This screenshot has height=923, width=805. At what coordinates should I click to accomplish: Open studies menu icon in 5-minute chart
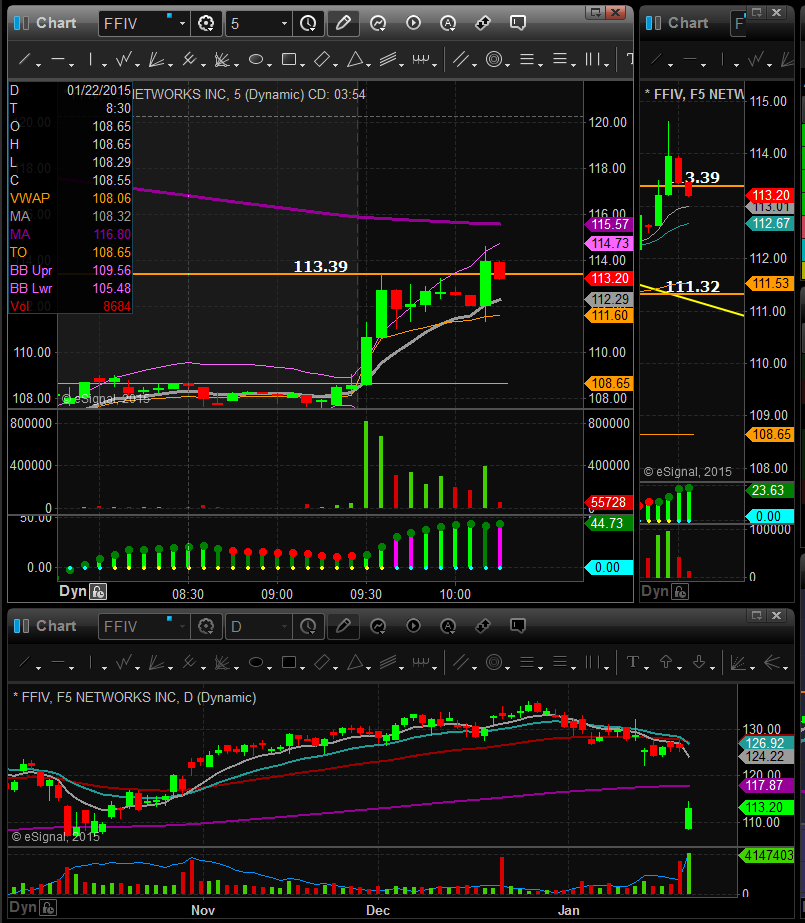[x=378, y=24]
